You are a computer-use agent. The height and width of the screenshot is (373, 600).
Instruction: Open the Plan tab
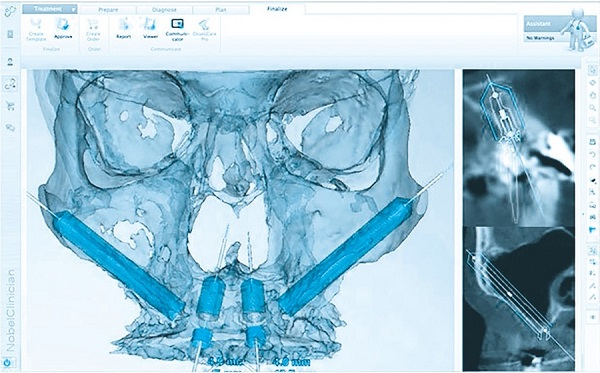click(221, 10)
